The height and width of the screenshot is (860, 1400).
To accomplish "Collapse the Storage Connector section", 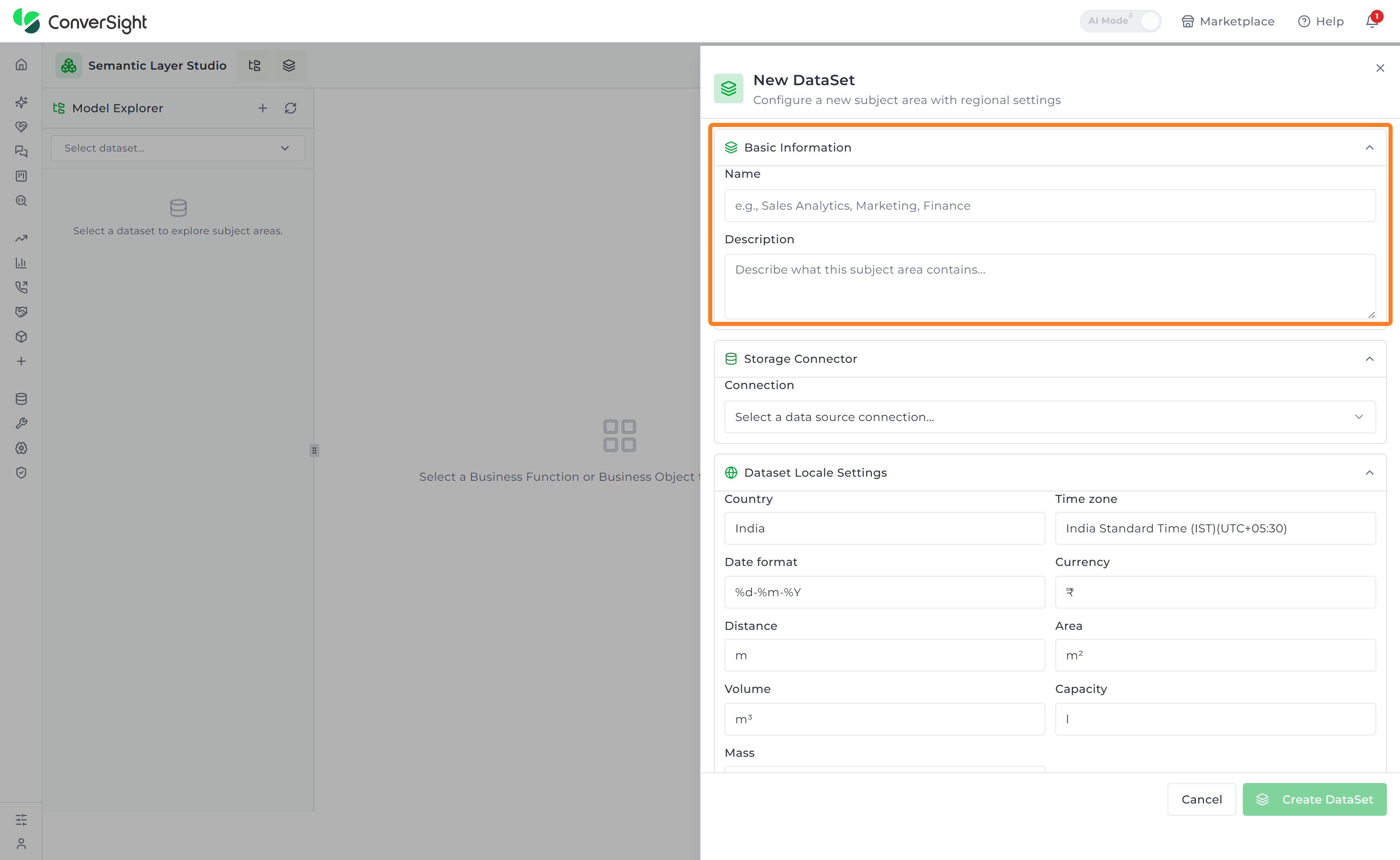I will coord(1369,359).
